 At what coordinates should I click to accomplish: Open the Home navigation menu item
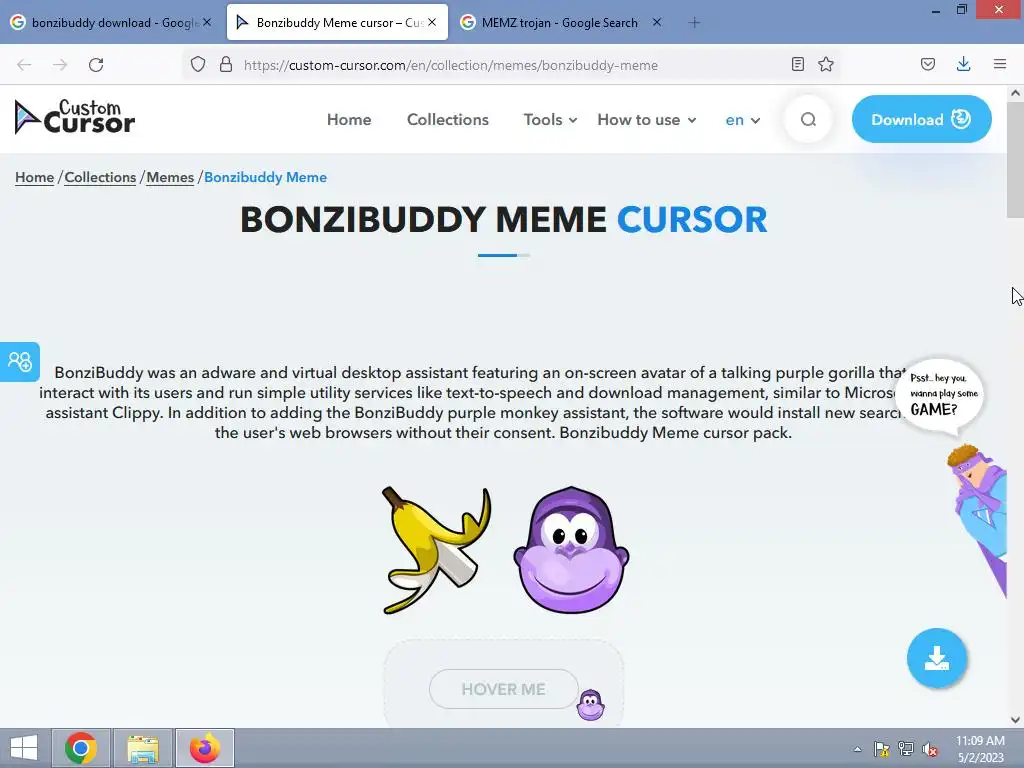click(349, 120)
